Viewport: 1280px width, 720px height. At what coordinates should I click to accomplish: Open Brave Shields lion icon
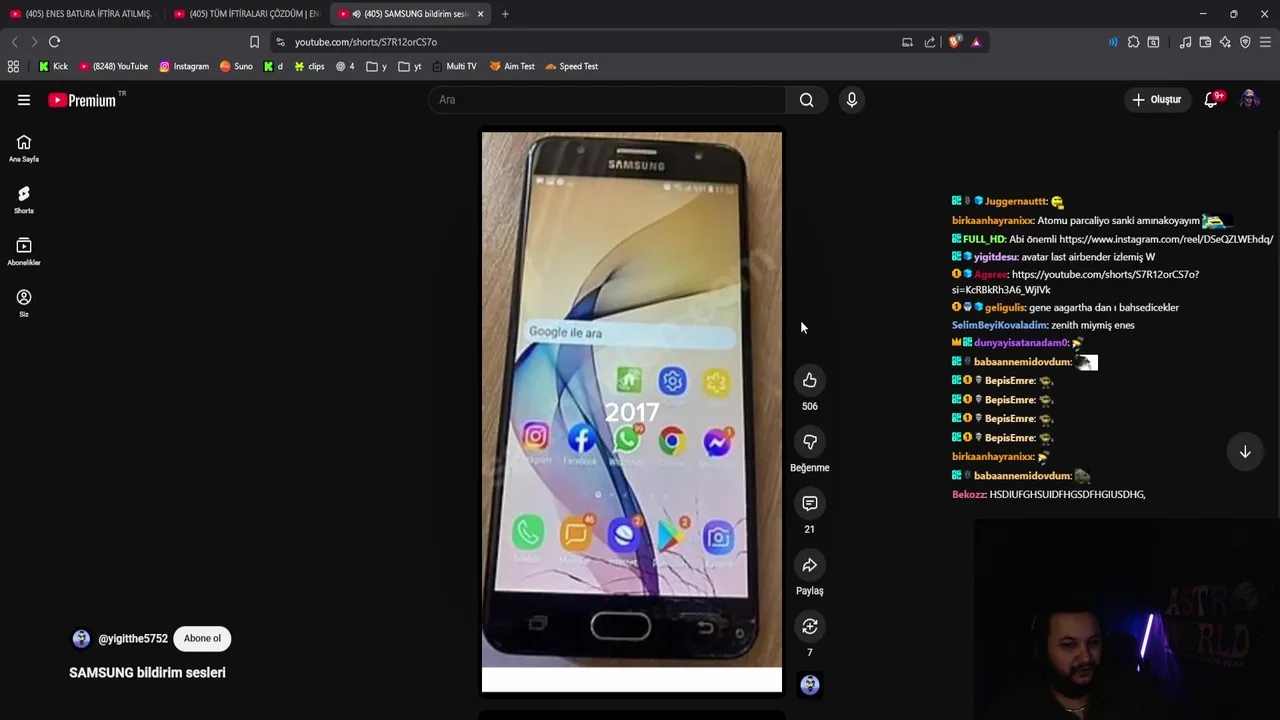[x=954, y=42]
